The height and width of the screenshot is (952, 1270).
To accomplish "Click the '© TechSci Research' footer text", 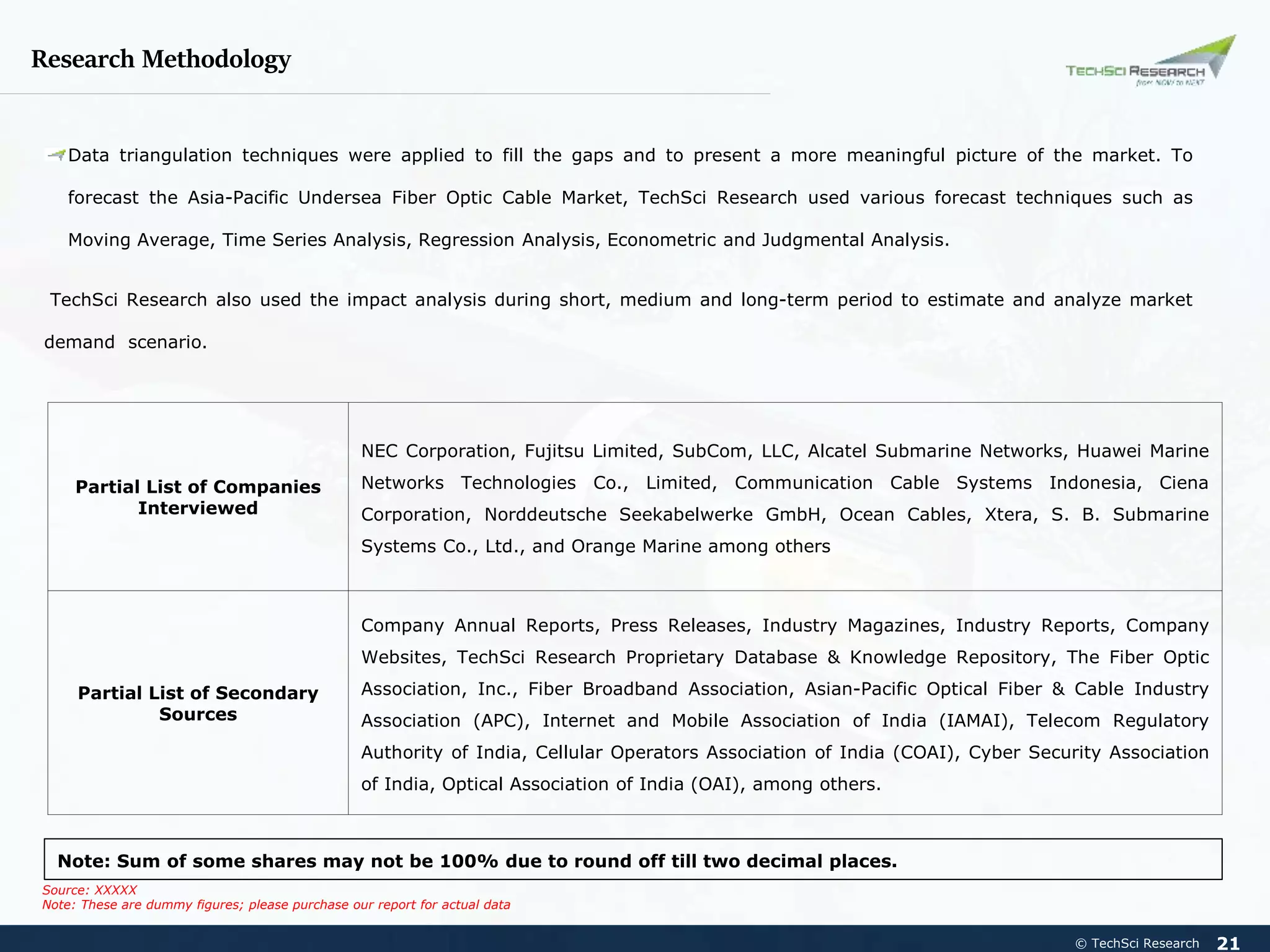I will pos(1137,943).
